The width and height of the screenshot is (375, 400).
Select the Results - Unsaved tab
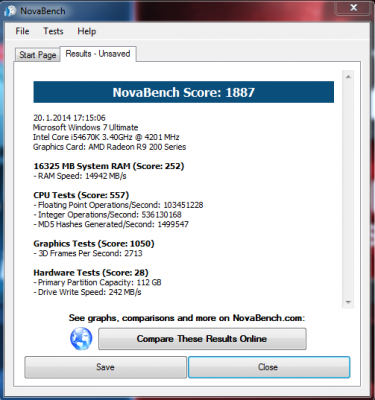[98, 54]
